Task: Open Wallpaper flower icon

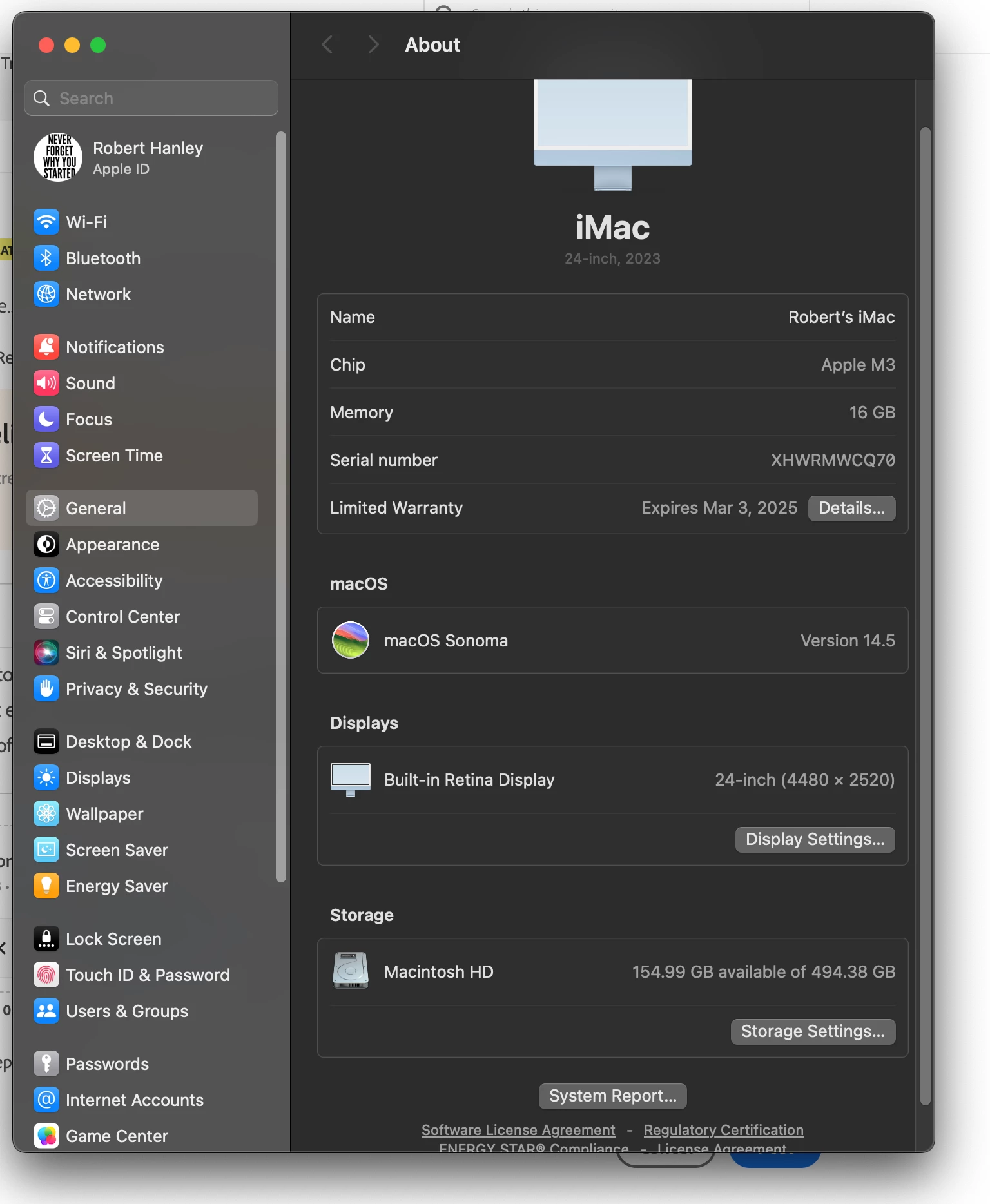Action: pos(46,814)
